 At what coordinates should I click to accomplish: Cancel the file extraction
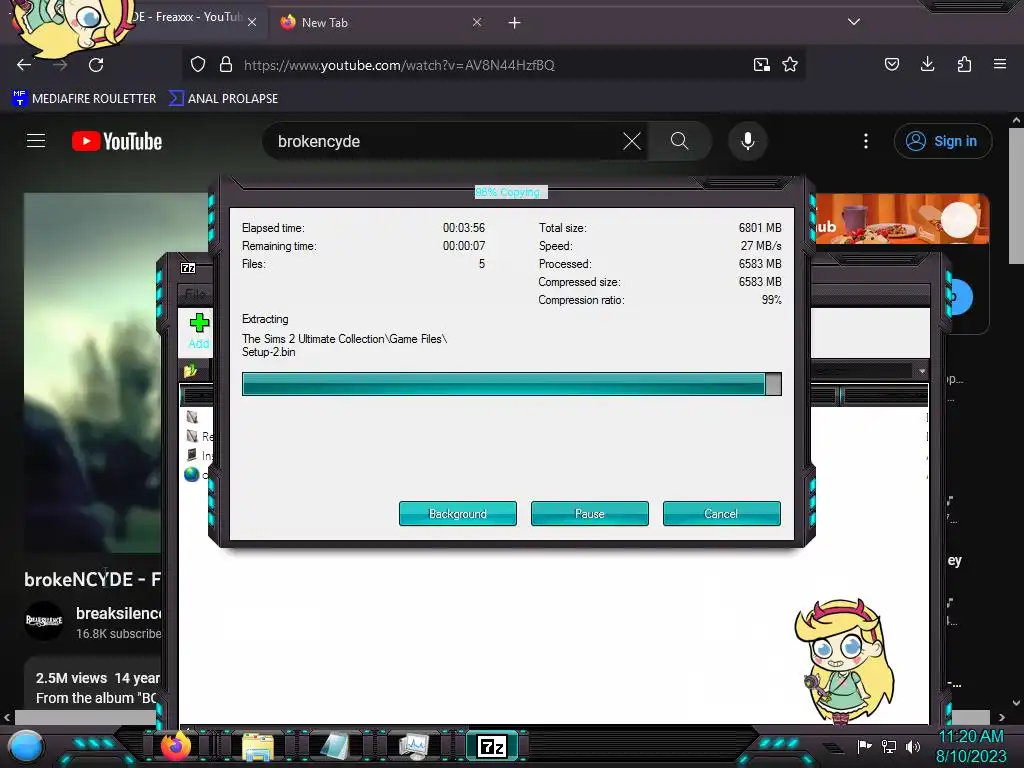click(722, 513)
